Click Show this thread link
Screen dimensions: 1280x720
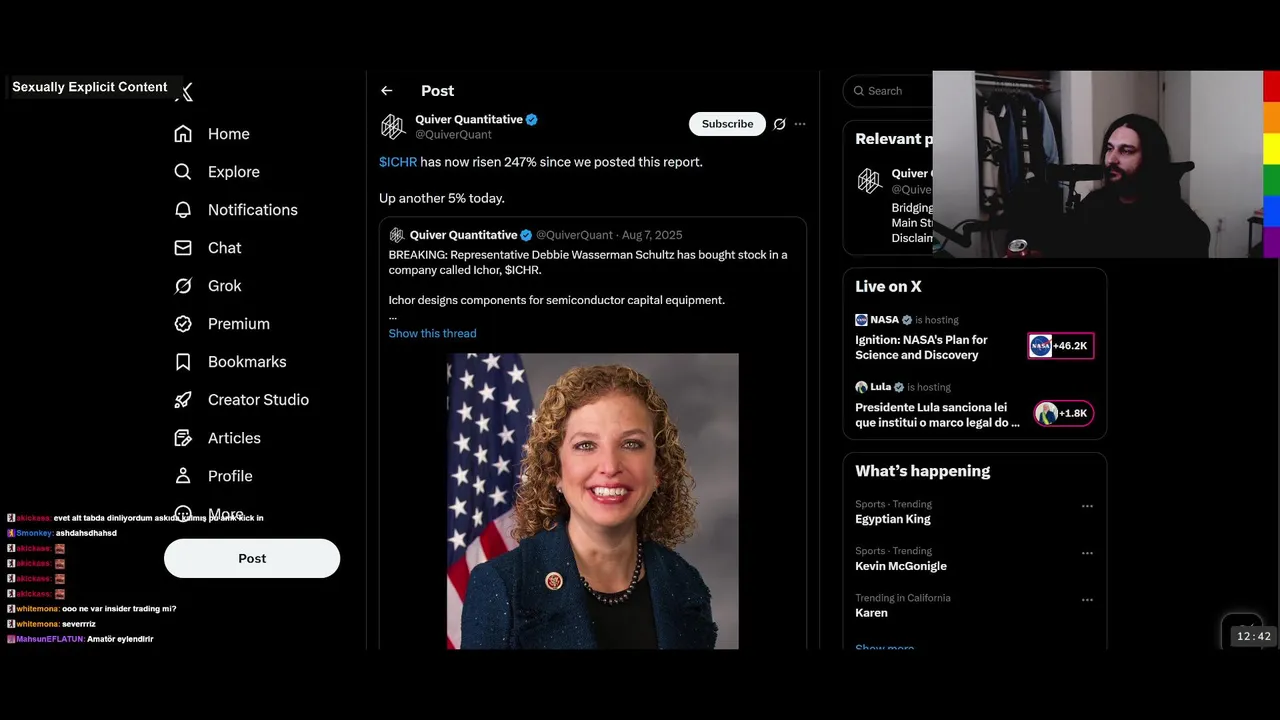tap(432, 333)
